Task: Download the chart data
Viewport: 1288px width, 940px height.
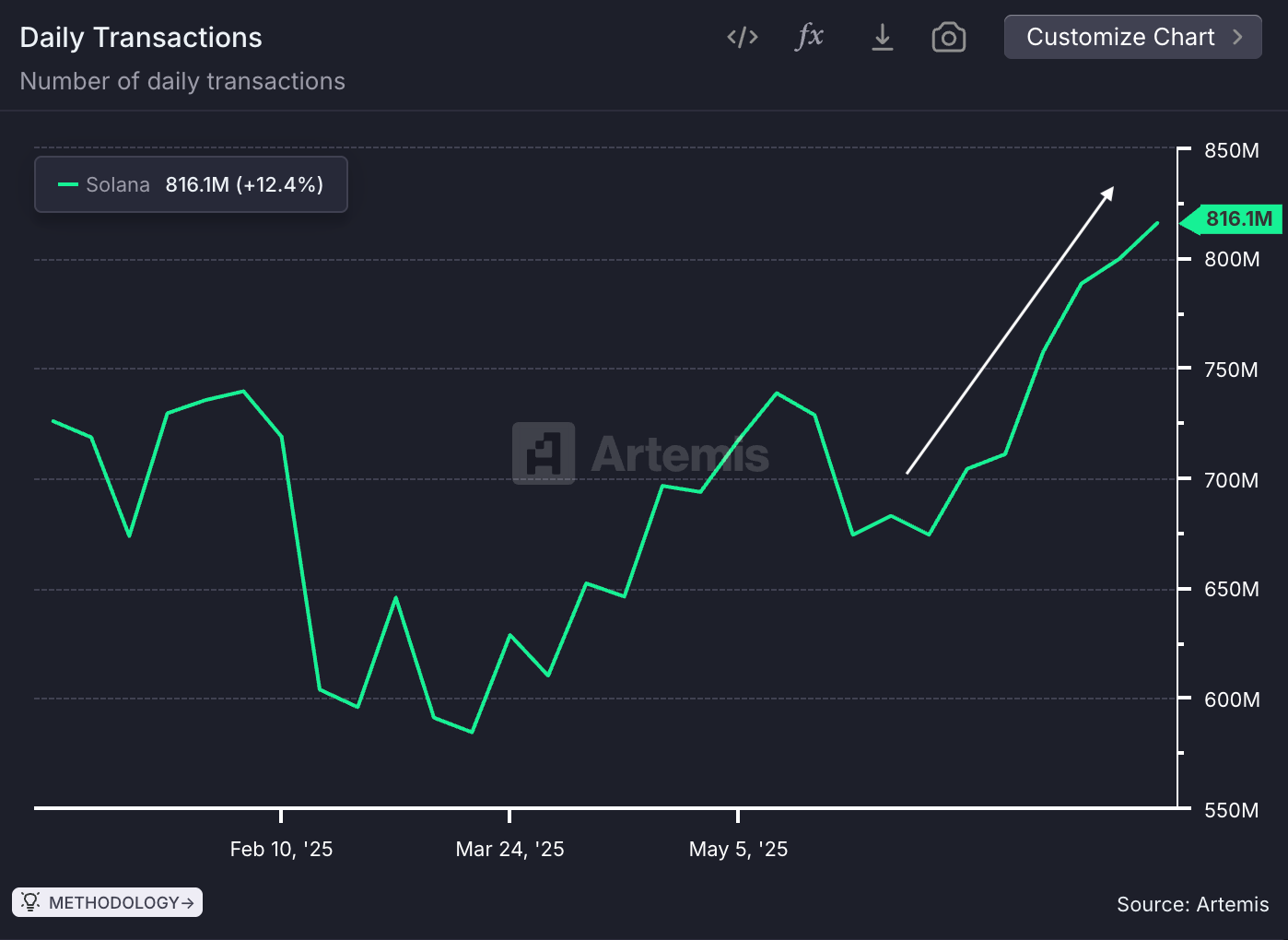Action: pyautogui.click(x=883, y=37)
